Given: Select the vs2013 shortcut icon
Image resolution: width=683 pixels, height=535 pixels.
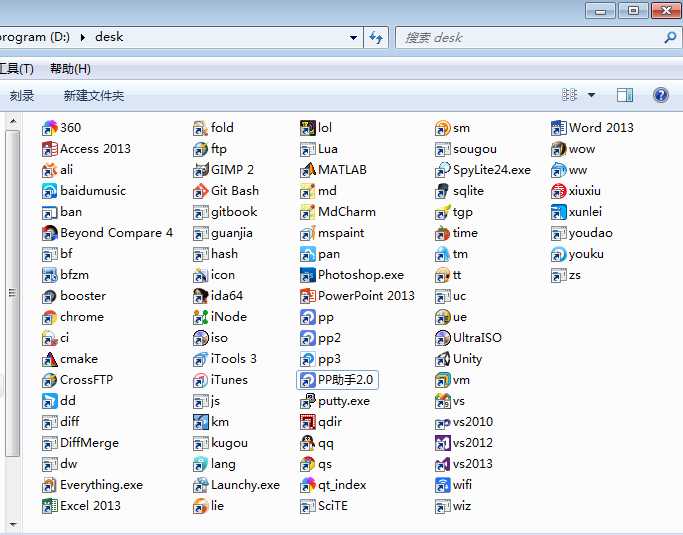Looking at the screenshot, I should click(443, 464).
